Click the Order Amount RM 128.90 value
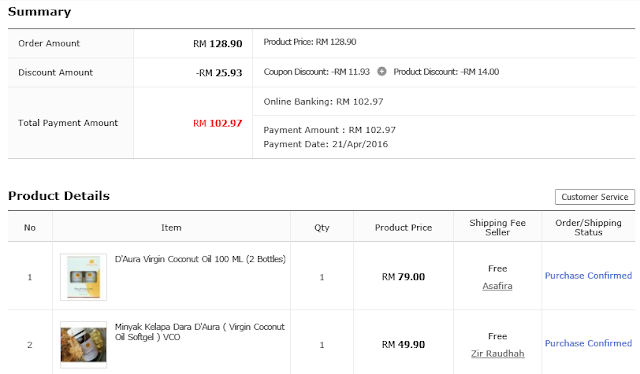The image size is (640, 374). click(218, 44)
